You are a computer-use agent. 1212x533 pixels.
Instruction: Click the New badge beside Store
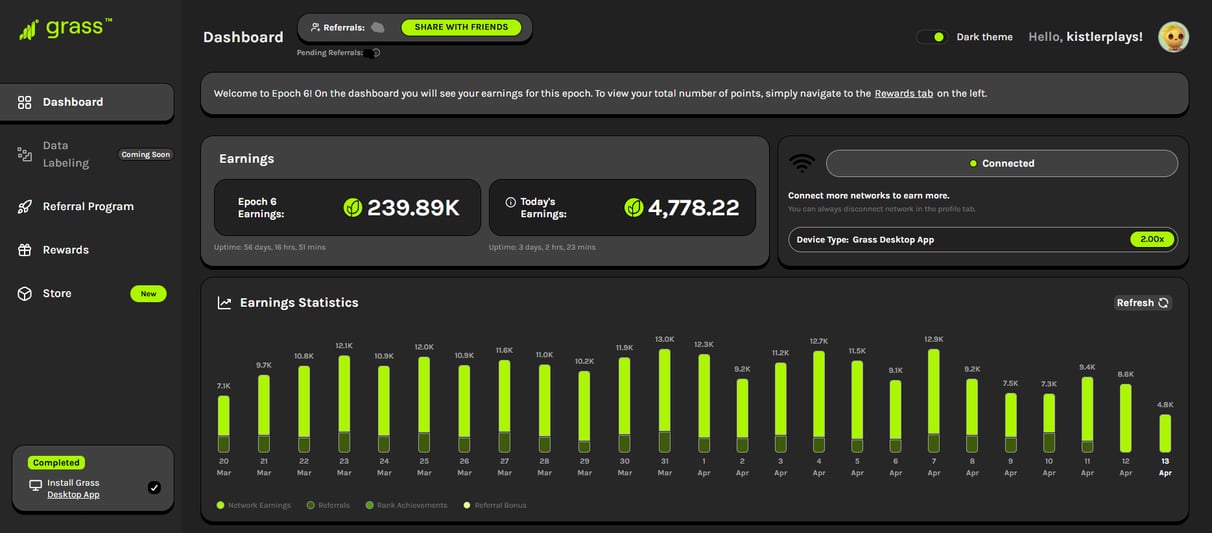(148, 294)
